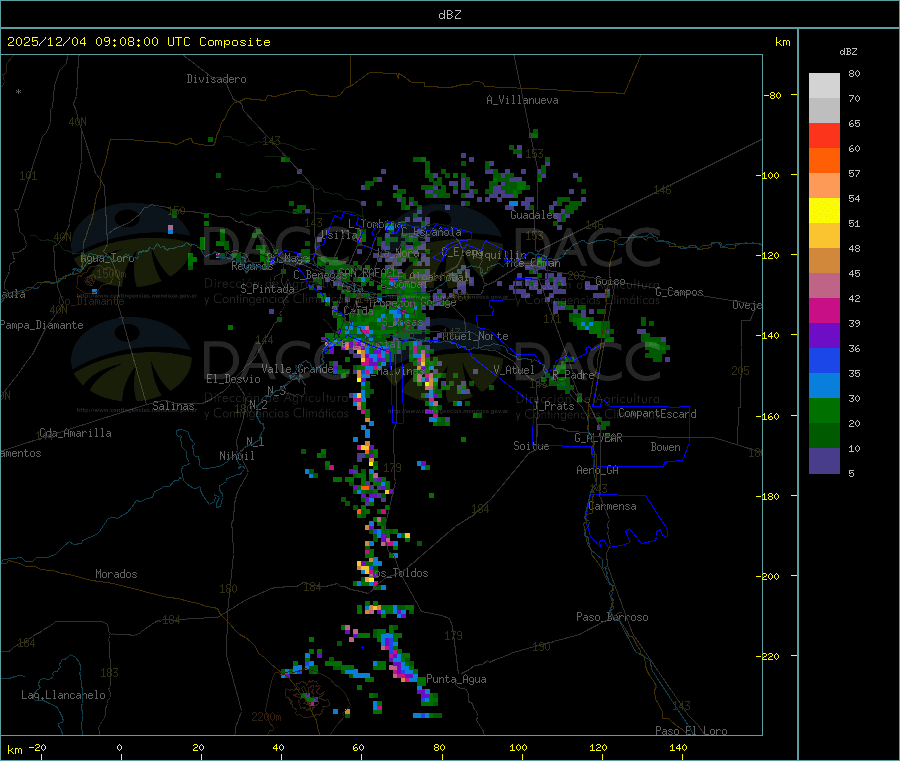Click the '60' tick on the horizontal km axis
Screen dimensions: 900x761
pyautogui.click(x=359, y=747)
